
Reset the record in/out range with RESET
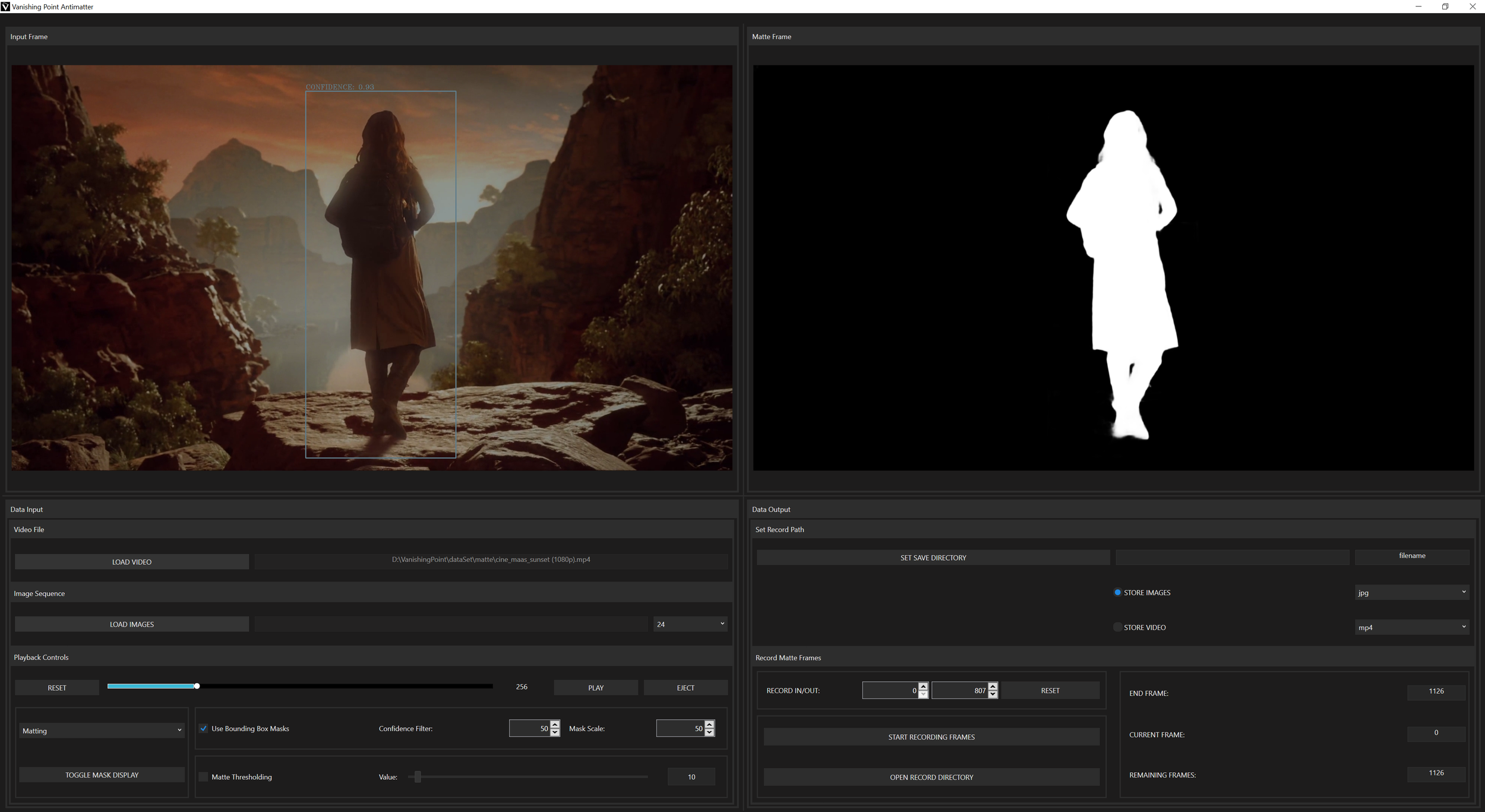(x=1050, y=690)
